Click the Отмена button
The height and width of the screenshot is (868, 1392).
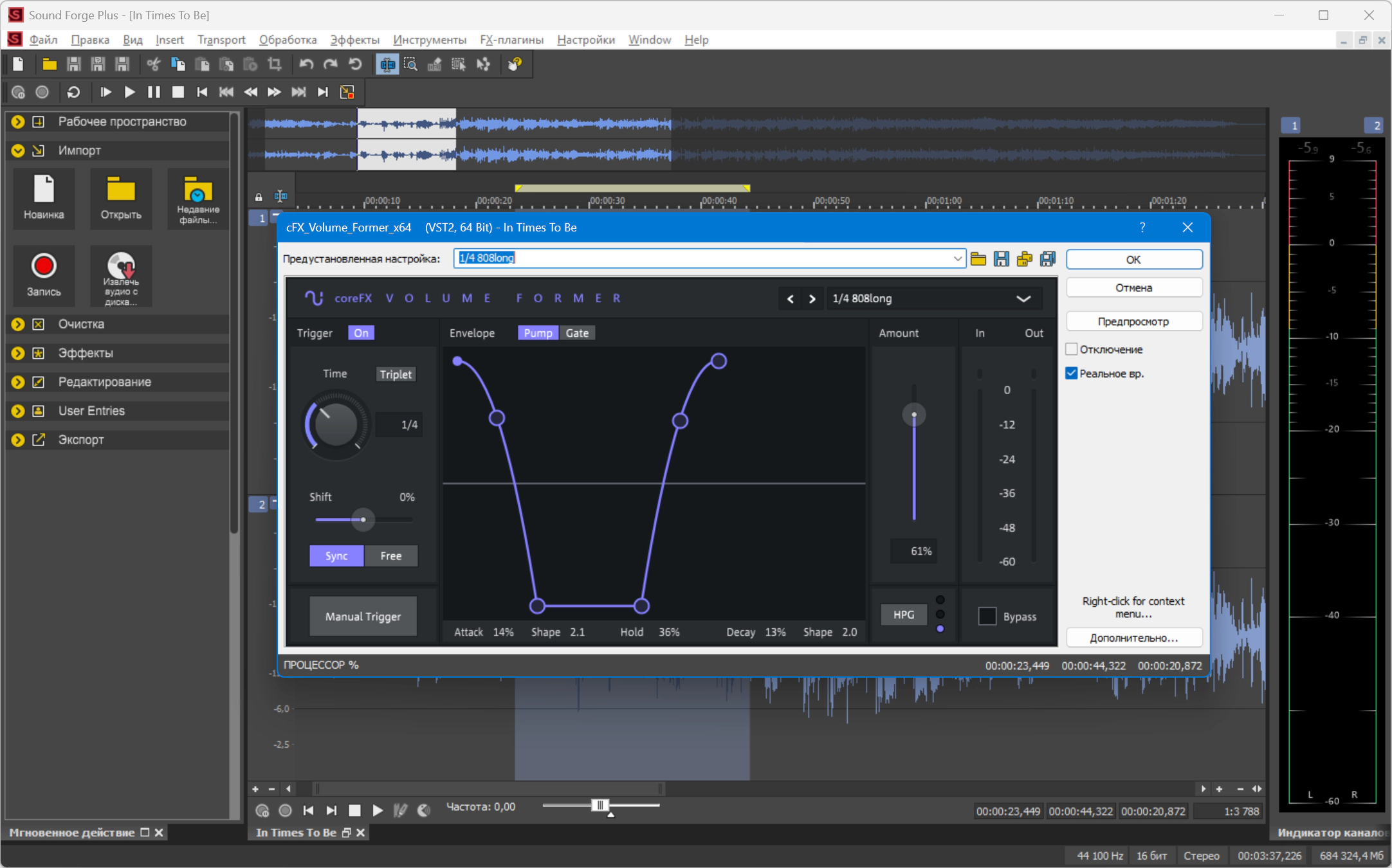tap(1134, 288)
